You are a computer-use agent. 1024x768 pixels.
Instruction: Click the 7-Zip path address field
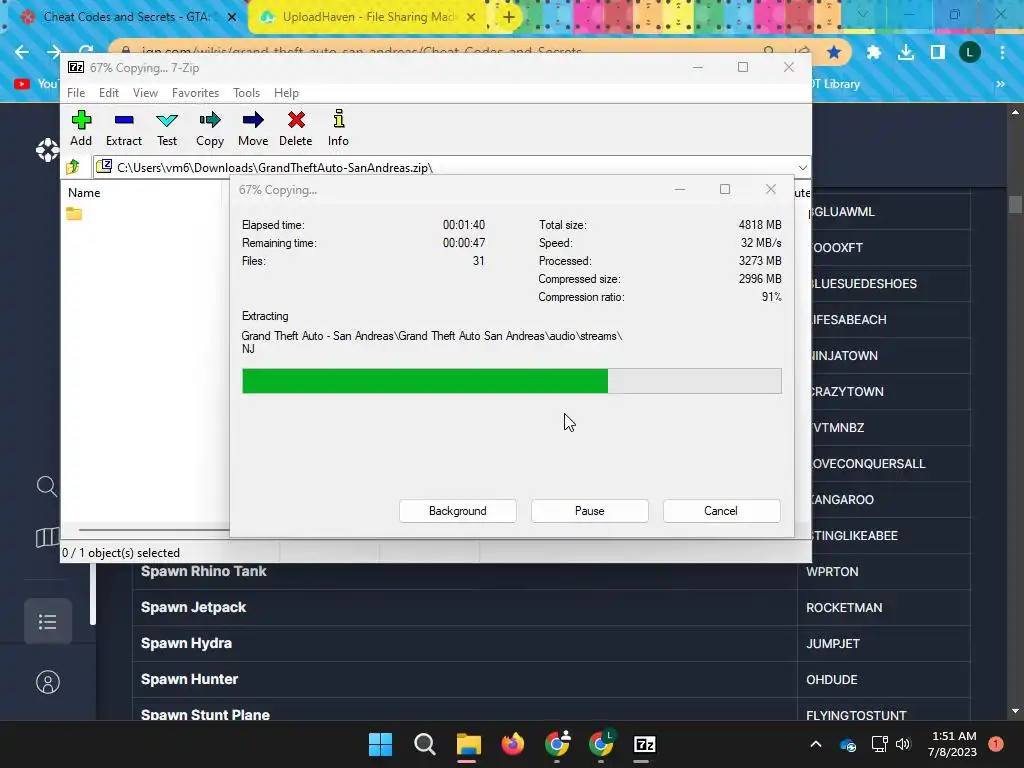coord(444,167)
